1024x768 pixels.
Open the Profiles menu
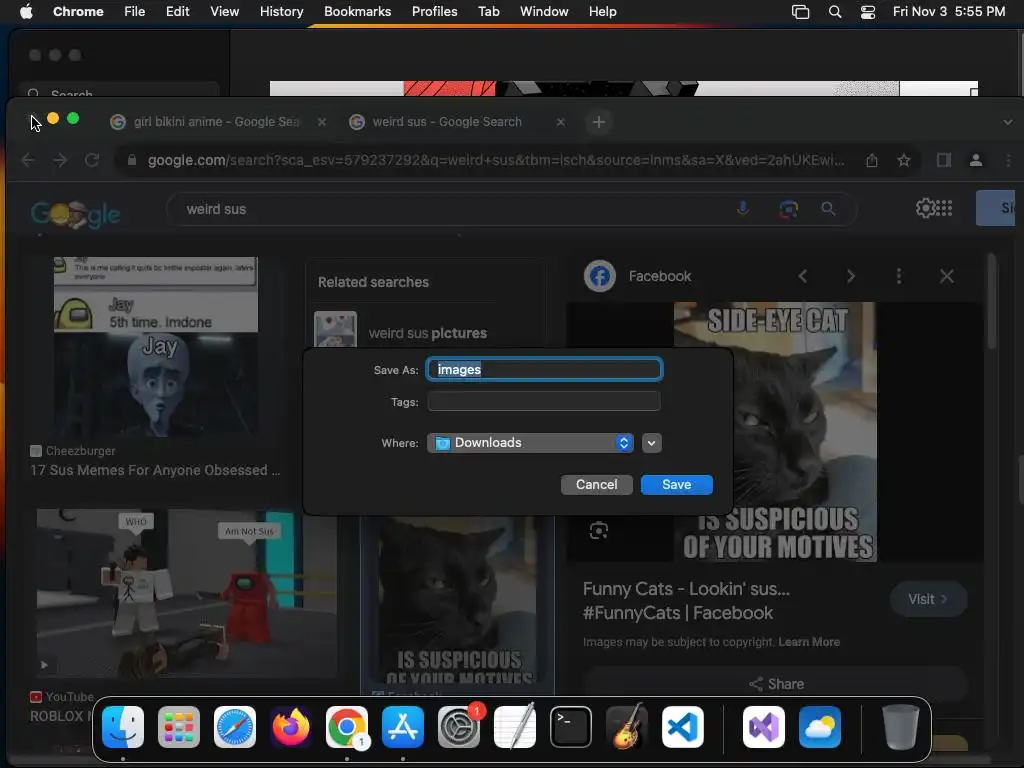click(434, 12)
